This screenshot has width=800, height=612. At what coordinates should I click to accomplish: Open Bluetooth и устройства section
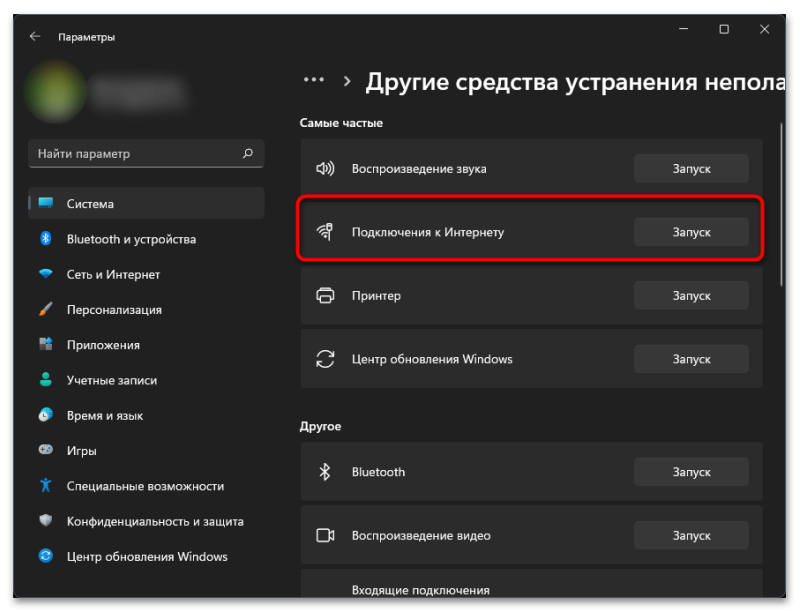click(x=146, y=239)
